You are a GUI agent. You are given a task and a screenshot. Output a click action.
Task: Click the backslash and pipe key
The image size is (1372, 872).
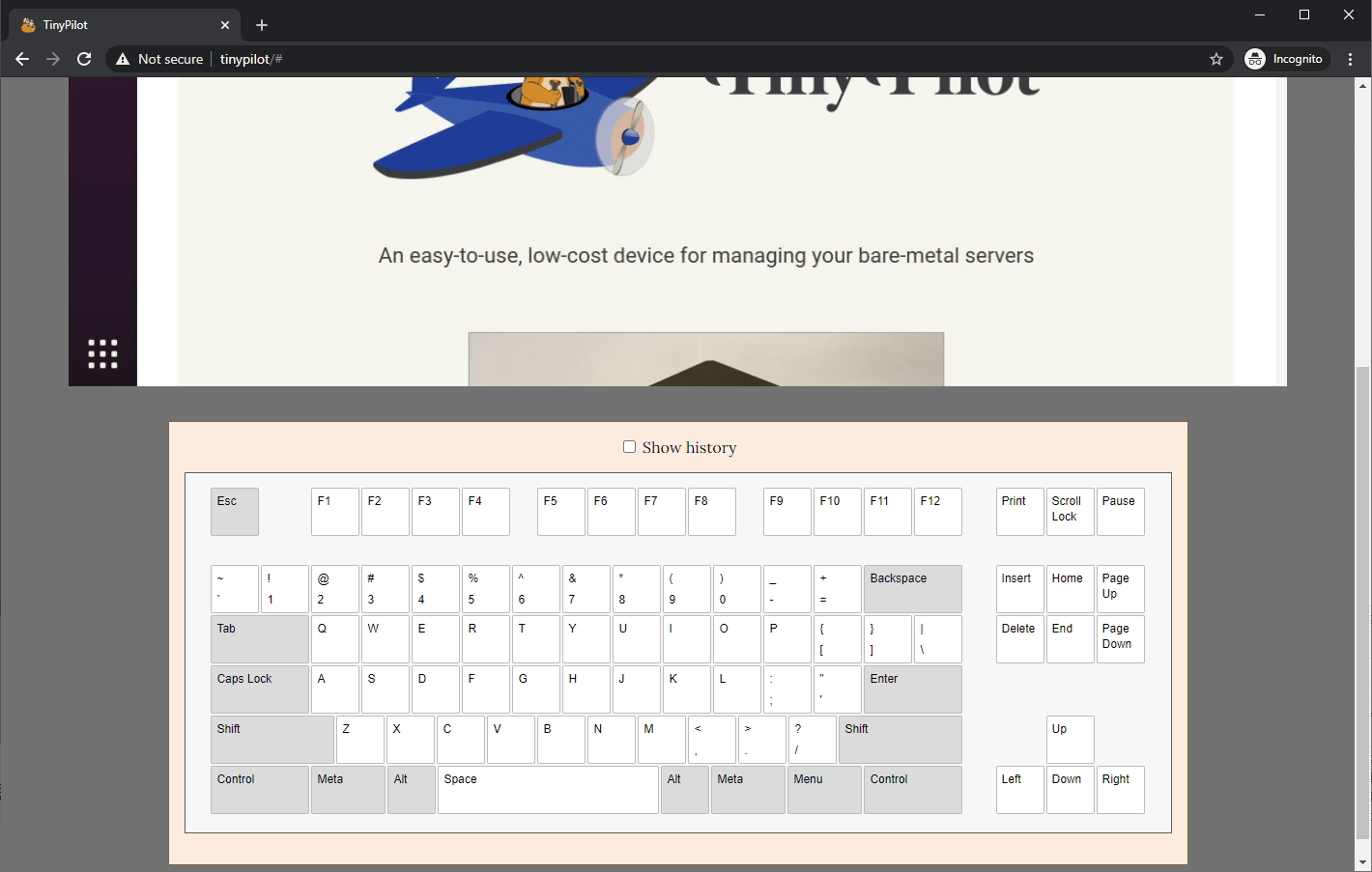(x=938, y=639)
